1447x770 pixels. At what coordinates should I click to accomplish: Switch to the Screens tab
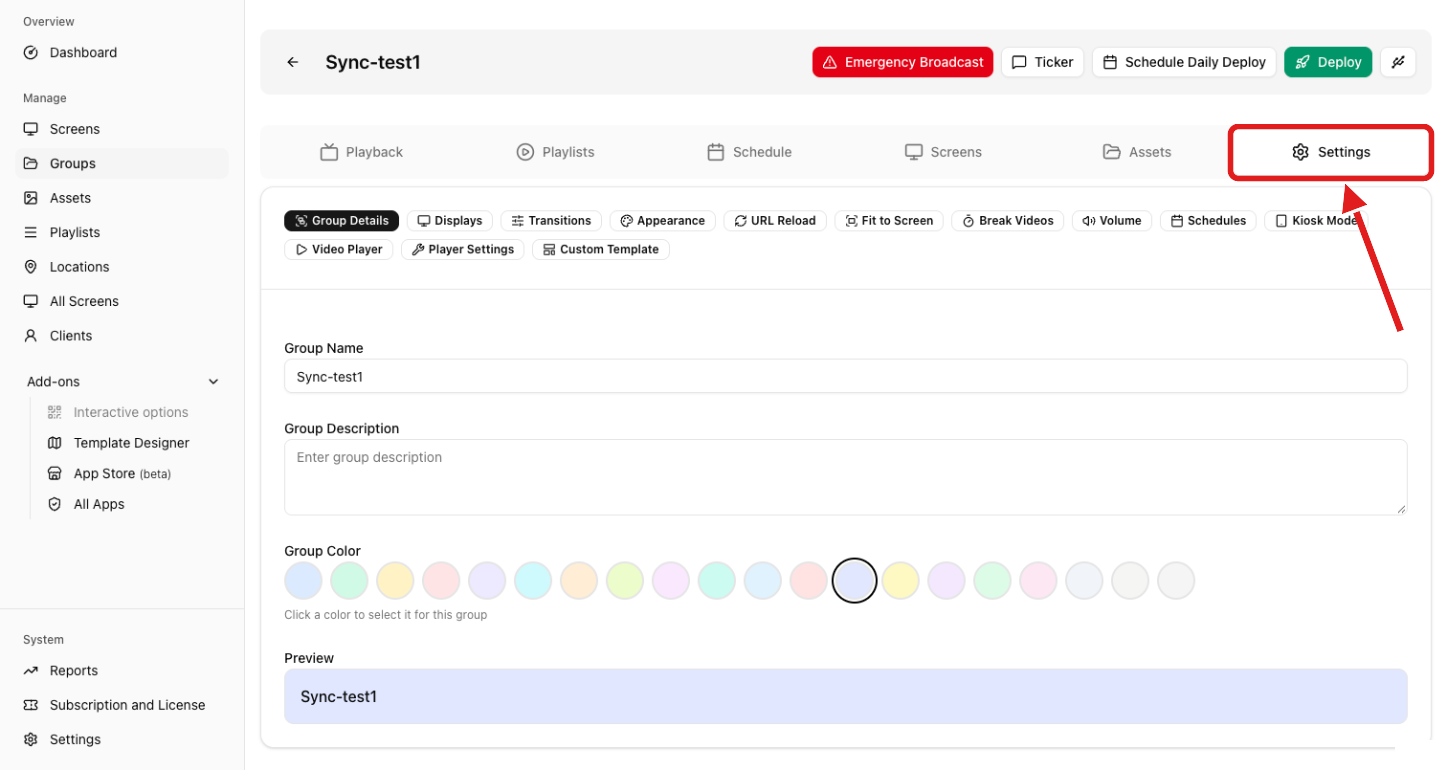[943, 152]
